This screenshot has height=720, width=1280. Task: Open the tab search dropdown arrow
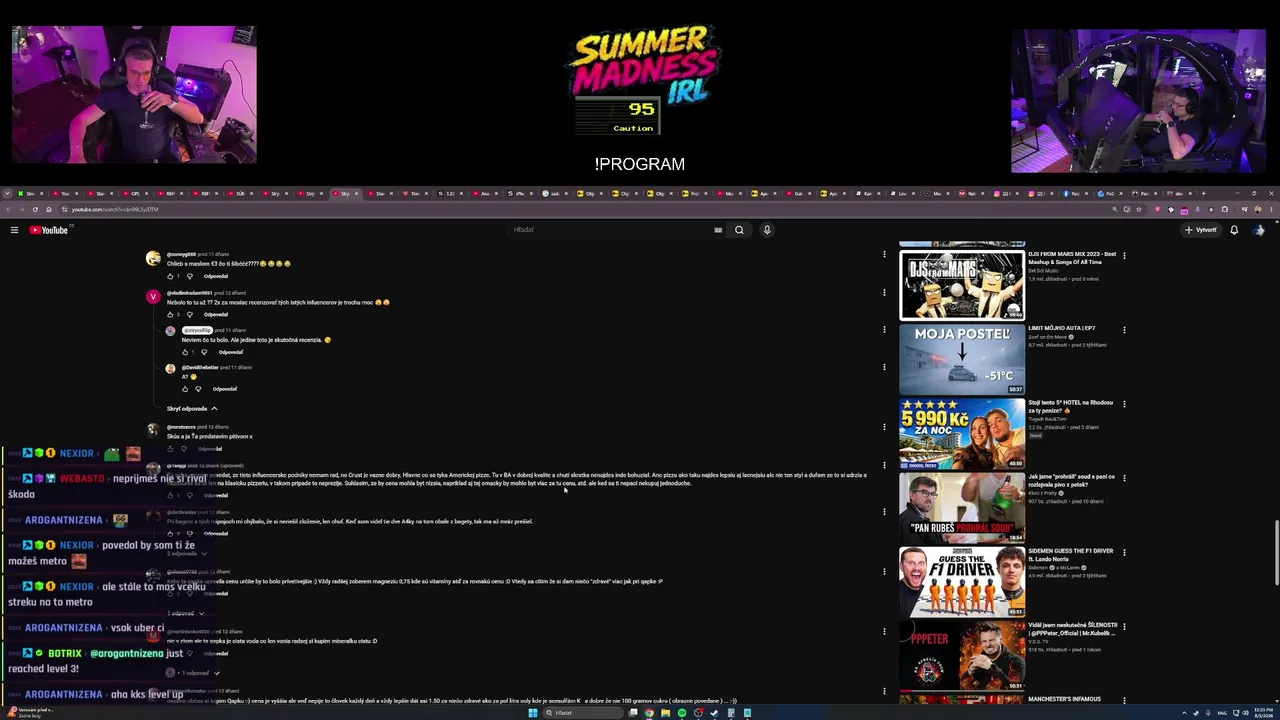coord(7,193)
